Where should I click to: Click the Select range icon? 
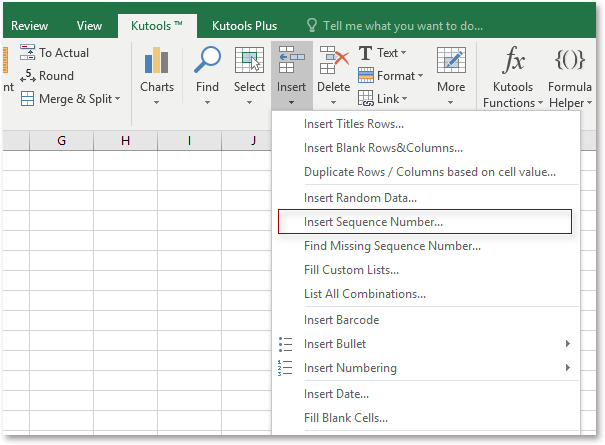coord(249,64)
